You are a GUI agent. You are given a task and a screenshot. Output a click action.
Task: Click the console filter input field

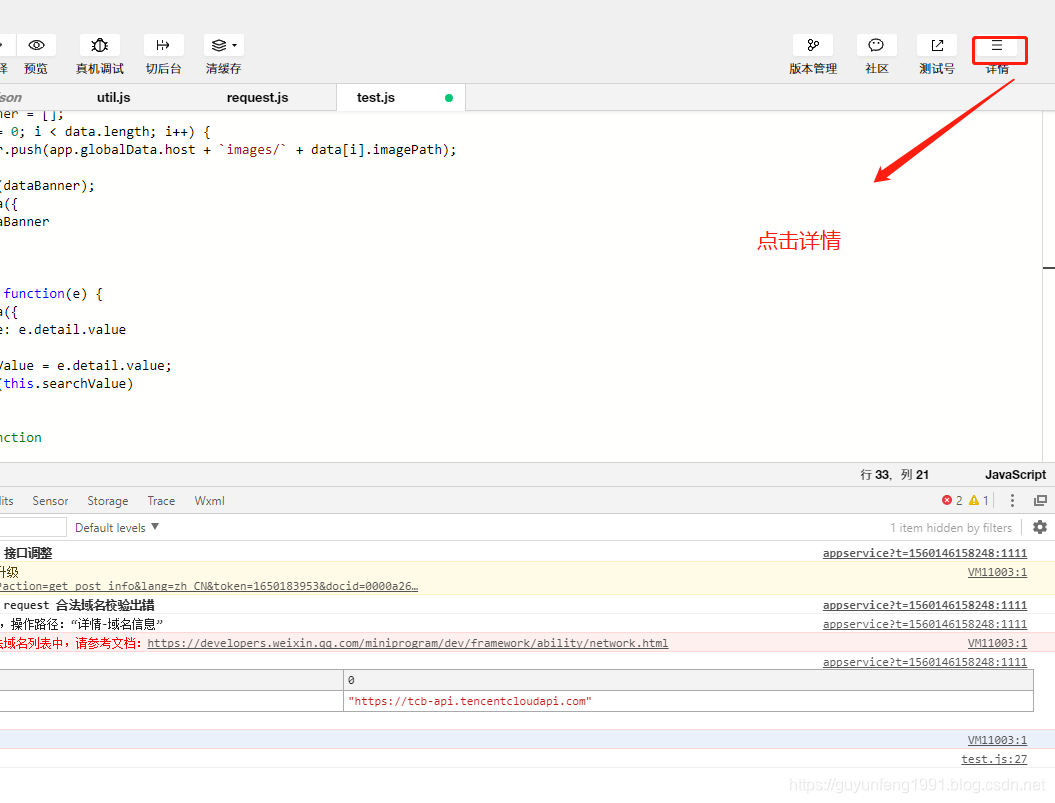pyautogui.click(x=32, y=527)
